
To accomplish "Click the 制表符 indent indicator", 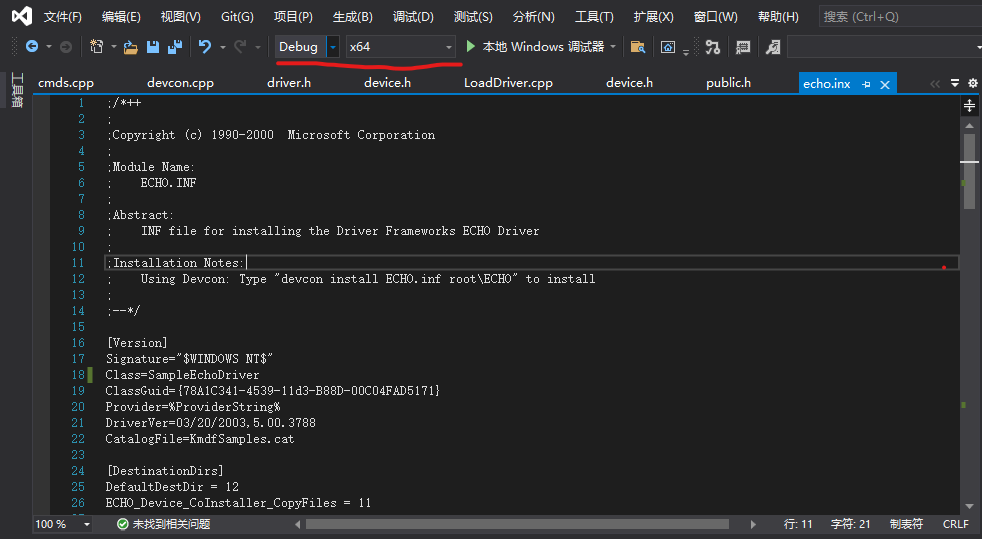I will coord(906,524).
